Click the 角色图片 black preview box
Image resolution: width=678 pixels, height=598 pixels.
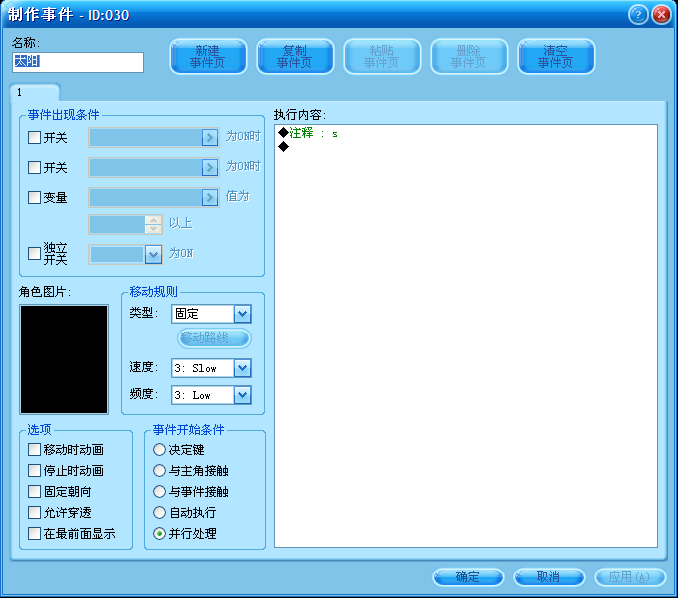[64, 359]
